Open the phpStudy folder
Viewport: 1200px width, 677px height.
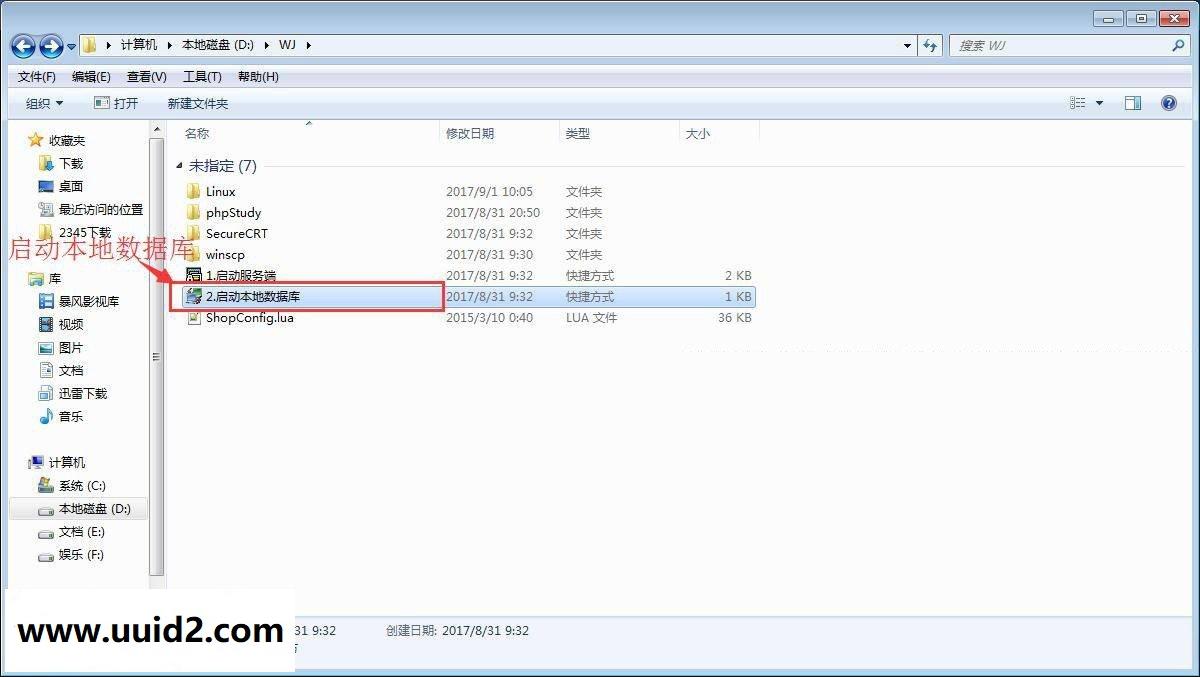pyautogui.click(x=234, y=212)
